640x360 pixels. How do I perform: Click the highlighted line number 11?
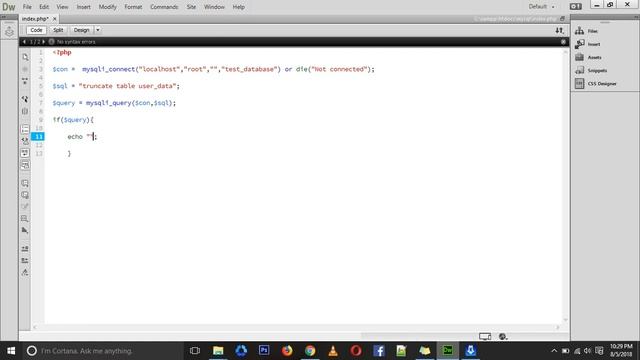(38, 137)
